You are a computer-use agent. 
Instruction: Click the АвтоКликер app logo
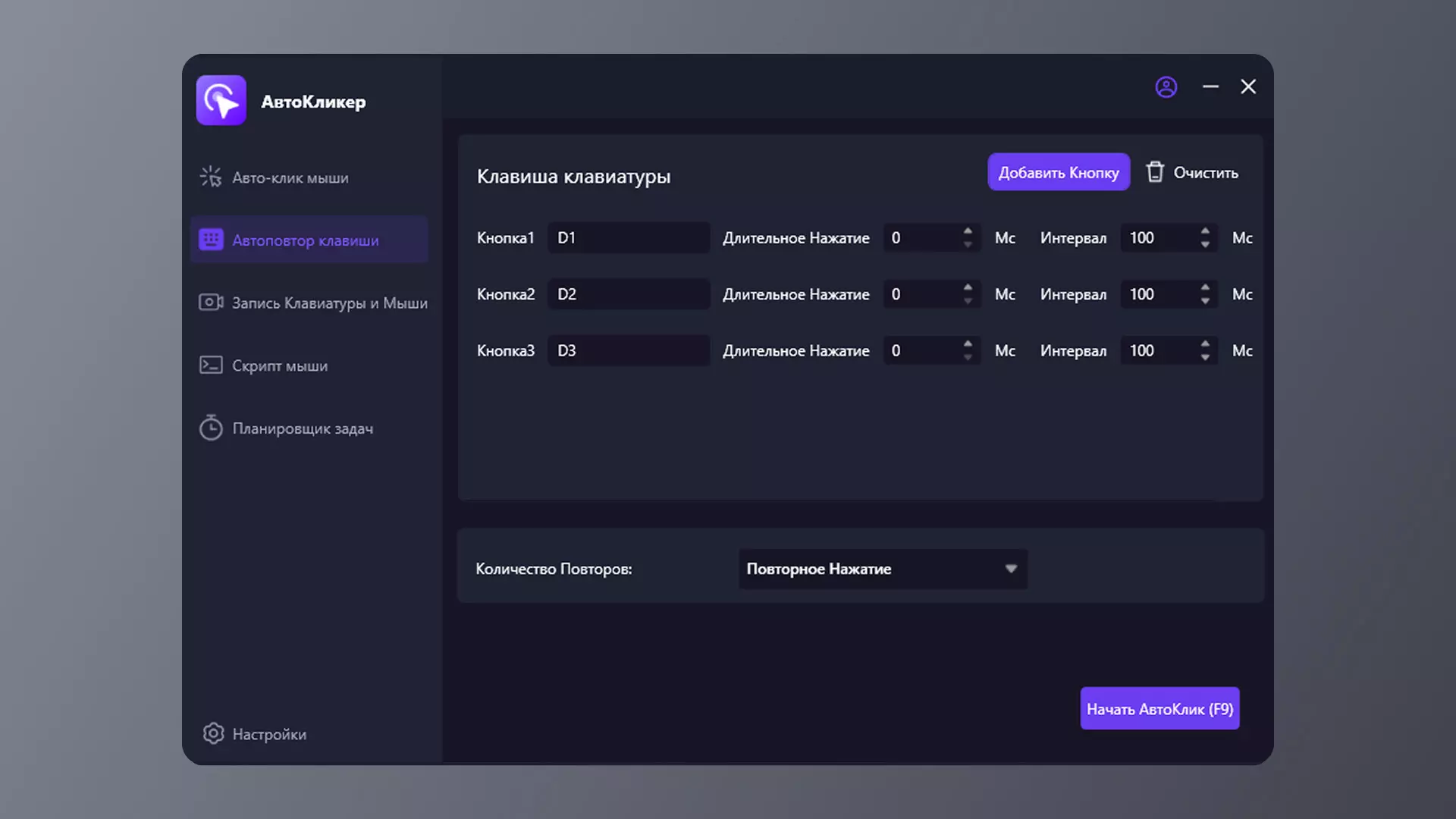[x=221, y=100]
